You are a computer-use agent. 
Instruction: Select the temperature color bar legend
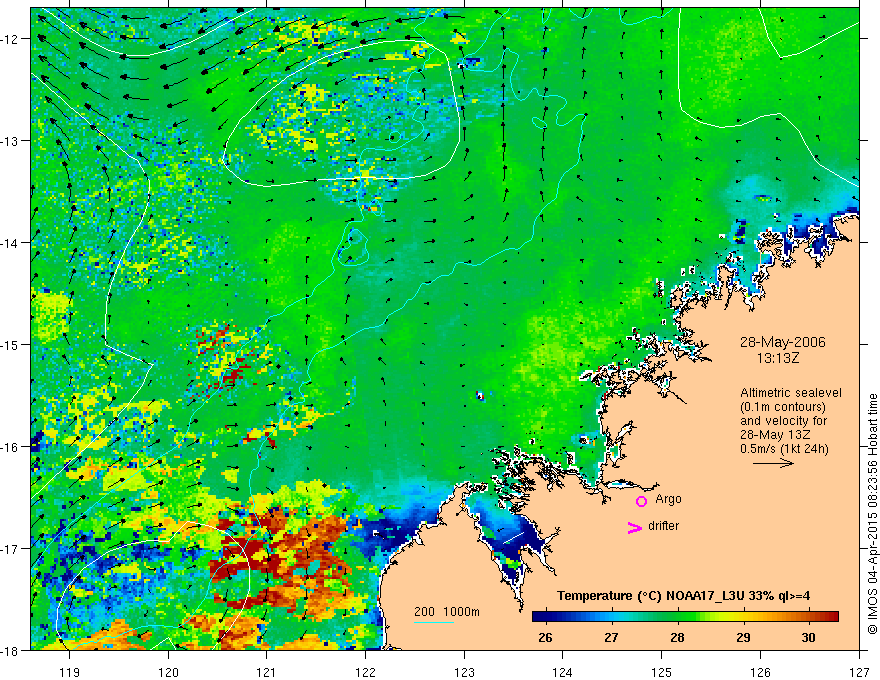tap(685, 617)
